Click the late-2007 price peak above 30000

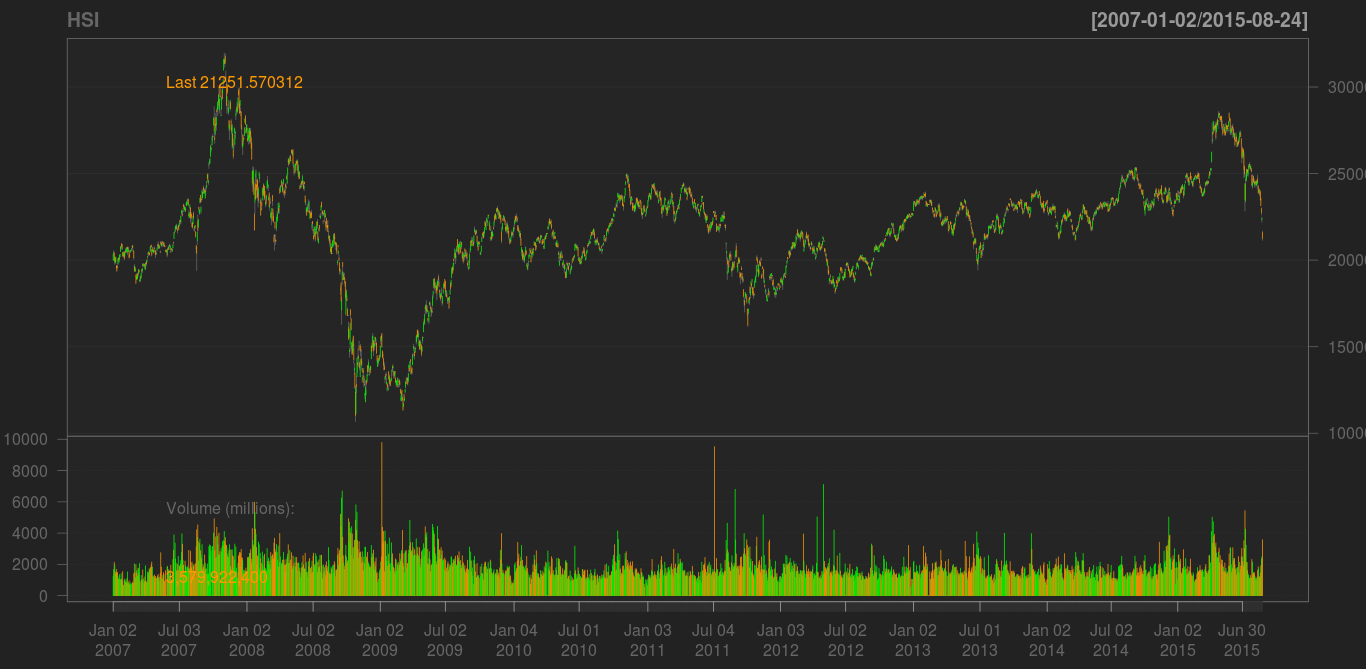[224, 70]
